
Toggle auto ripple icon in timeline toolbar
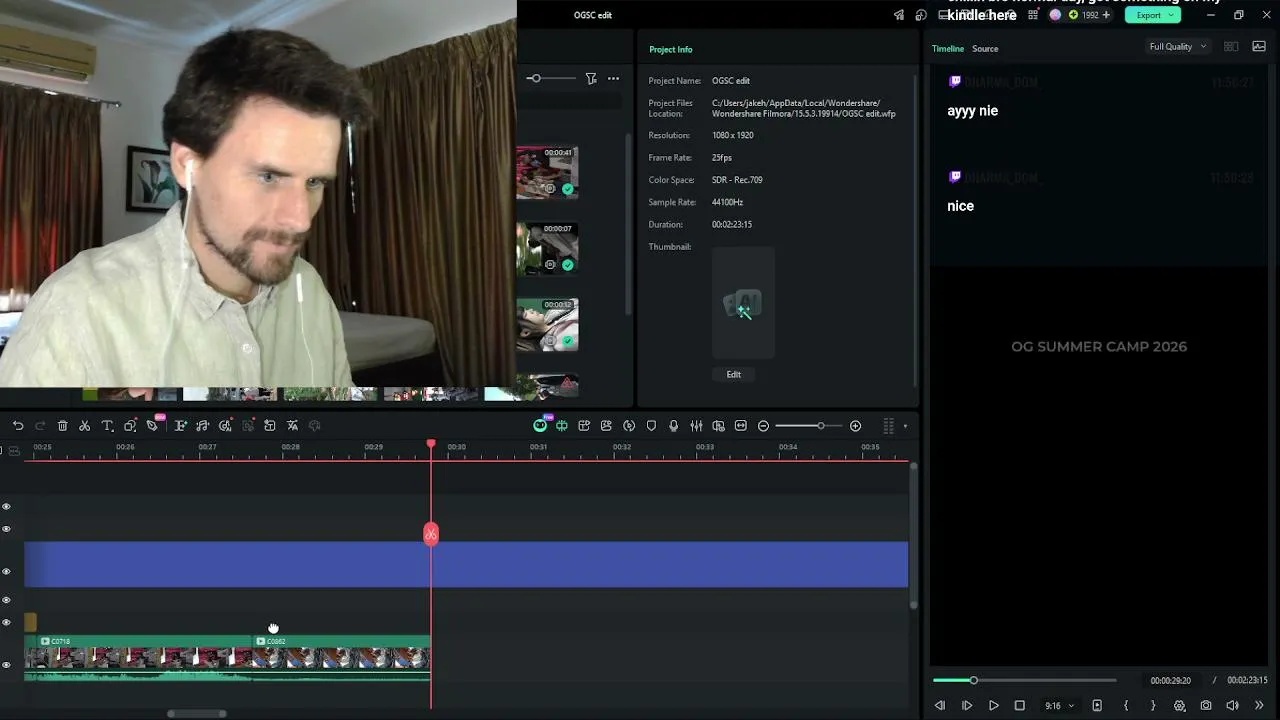[x=562, y=426]
